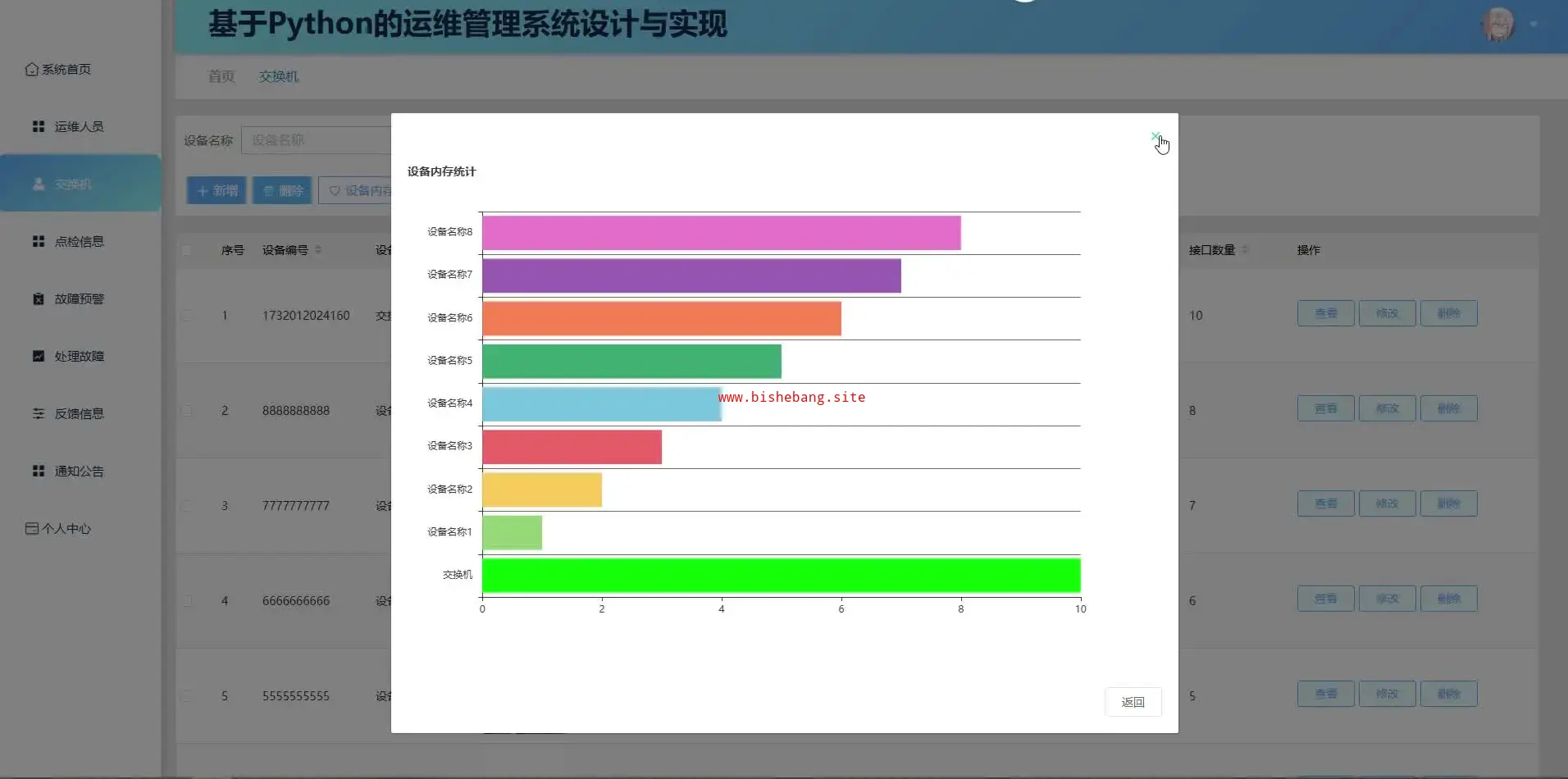Click device number 6666666666 cell
Viewport: 1568px width, 779px height.
(296, 601)
